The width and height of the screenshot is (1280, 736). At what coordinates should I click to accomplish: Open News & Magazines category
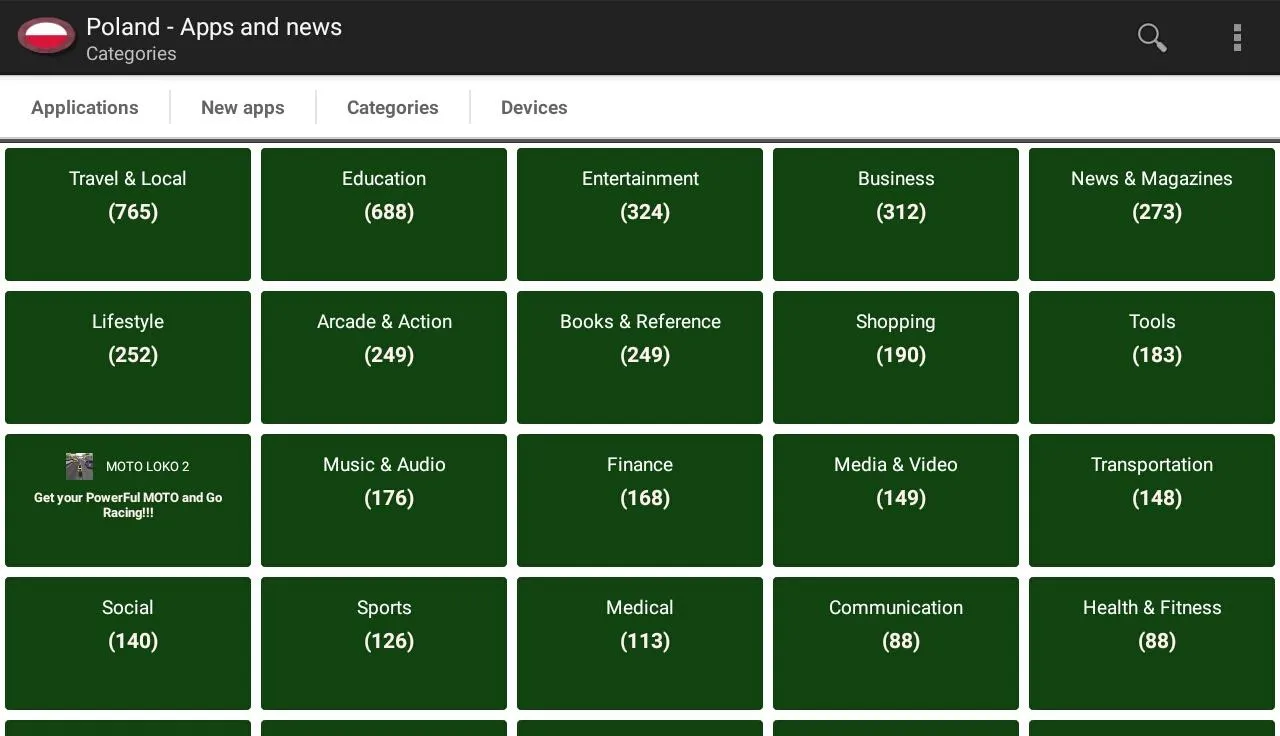1152,214
